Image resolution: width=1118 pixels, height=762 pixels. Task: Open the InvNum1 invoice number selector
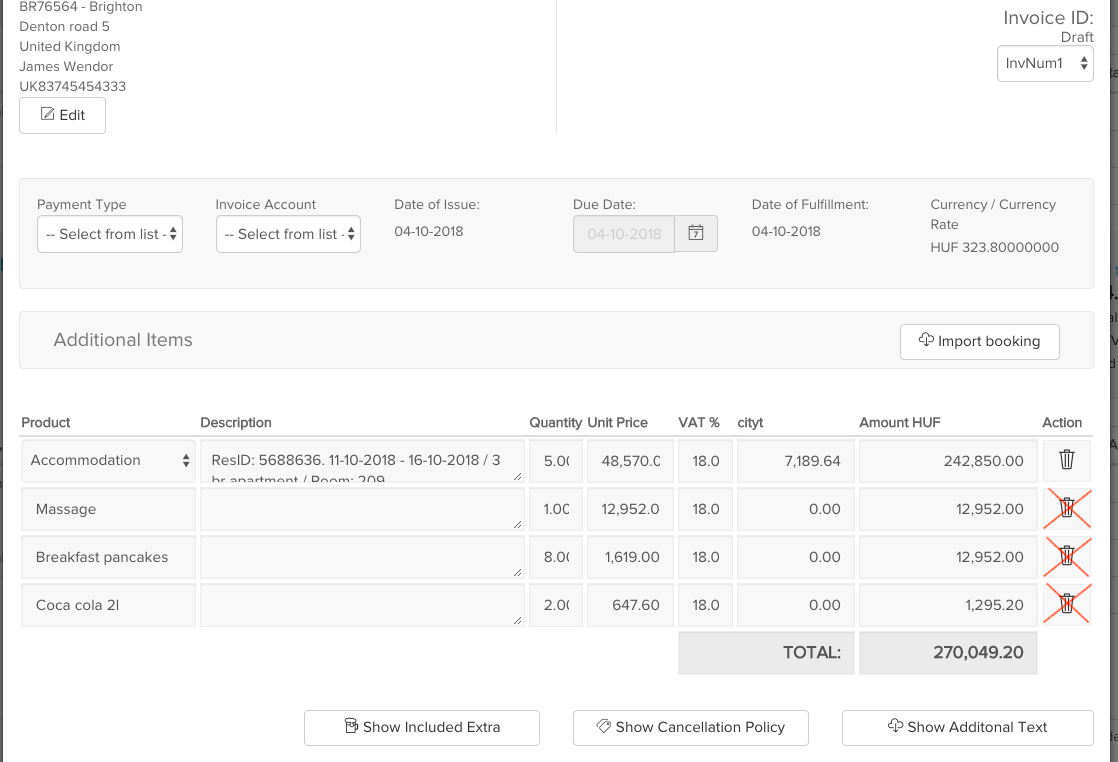point(1044,62)
